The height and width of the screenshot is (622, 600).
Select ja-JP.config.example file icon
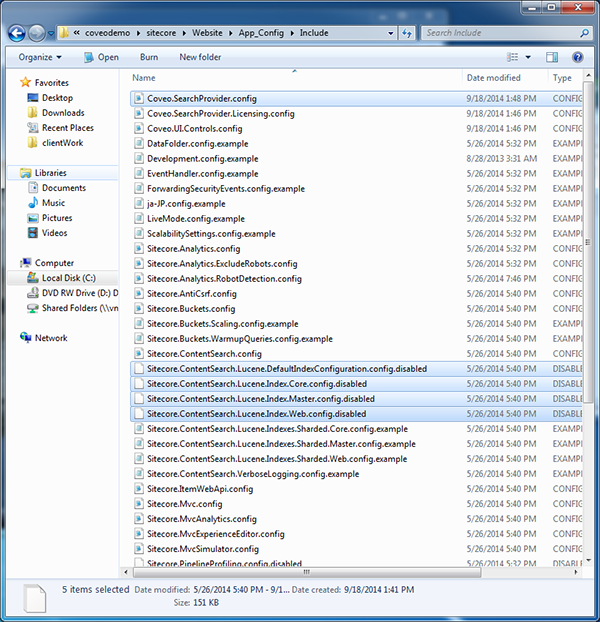tap(138, 204)
